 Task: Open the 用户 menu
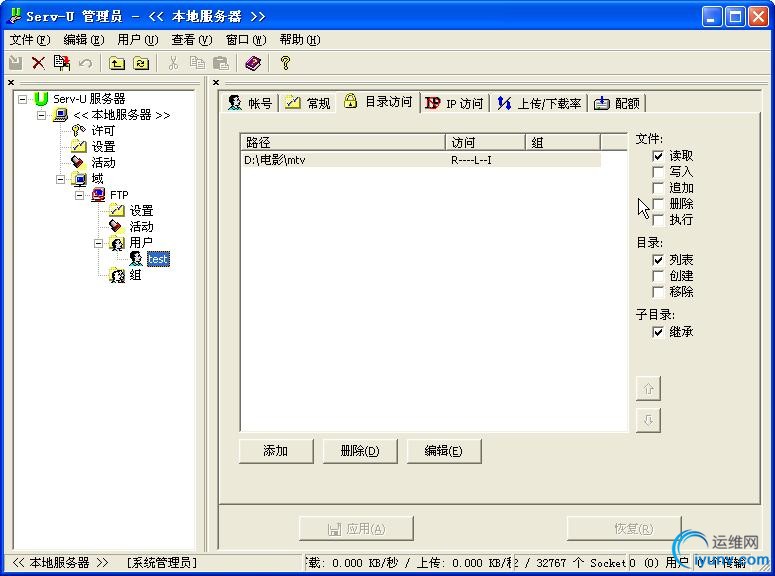coord(138,40)
